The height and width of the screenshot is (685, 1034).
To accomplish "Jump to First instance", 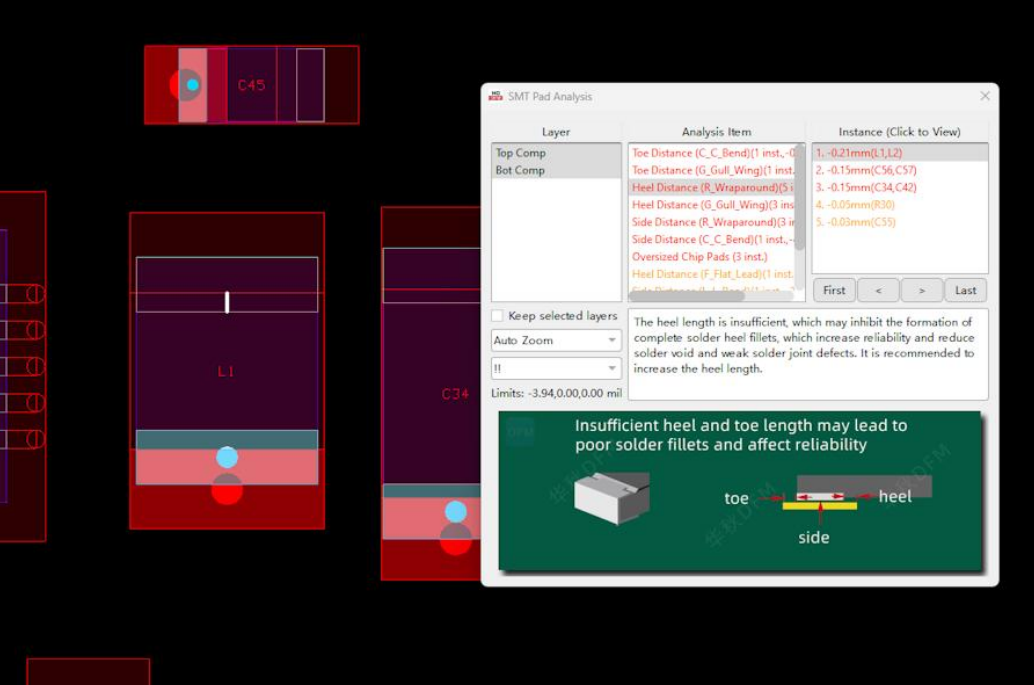I will point(834,290).
